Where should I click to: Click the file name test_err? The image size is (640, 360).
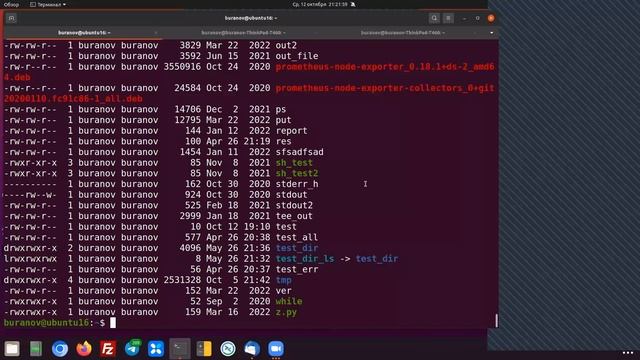pos(297,269)
